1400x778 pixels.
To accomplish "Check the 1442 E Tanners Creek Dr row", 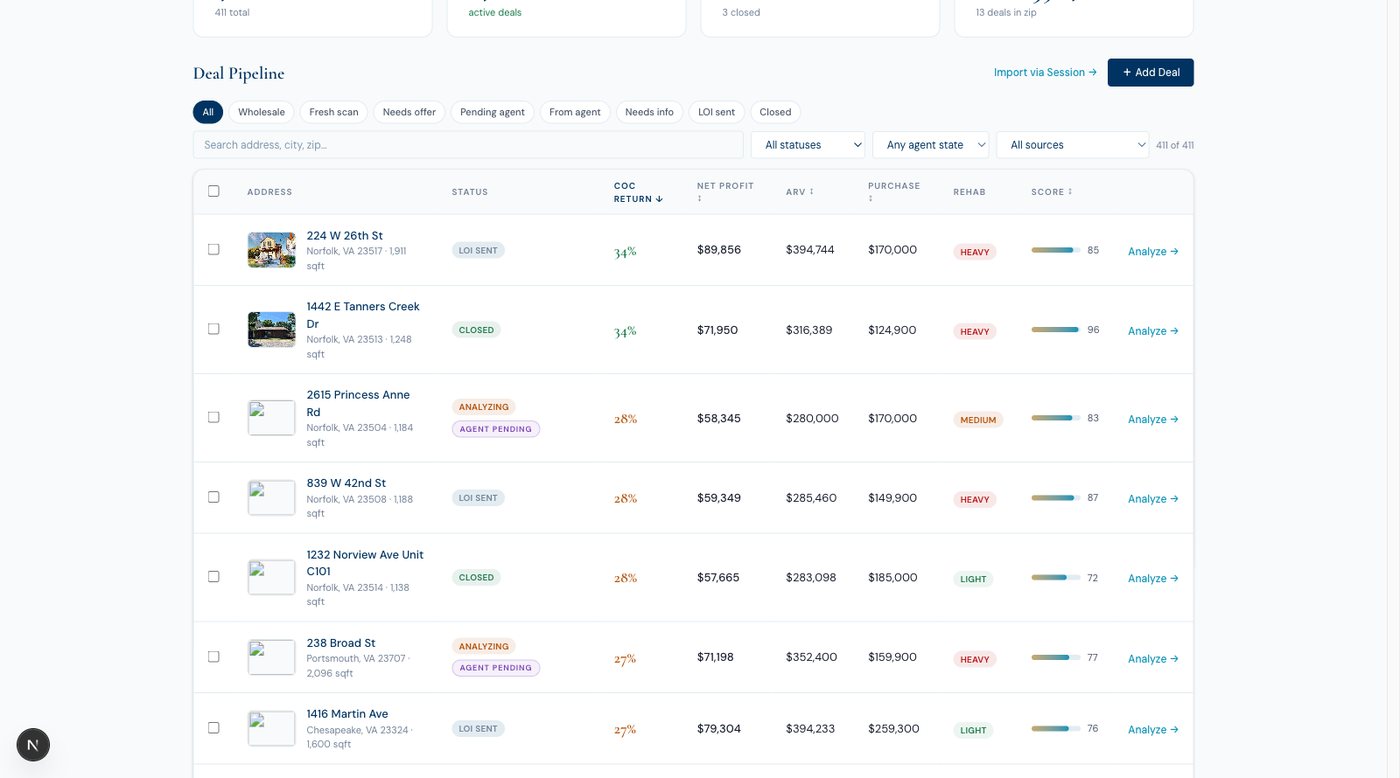I will pos(213,329).
